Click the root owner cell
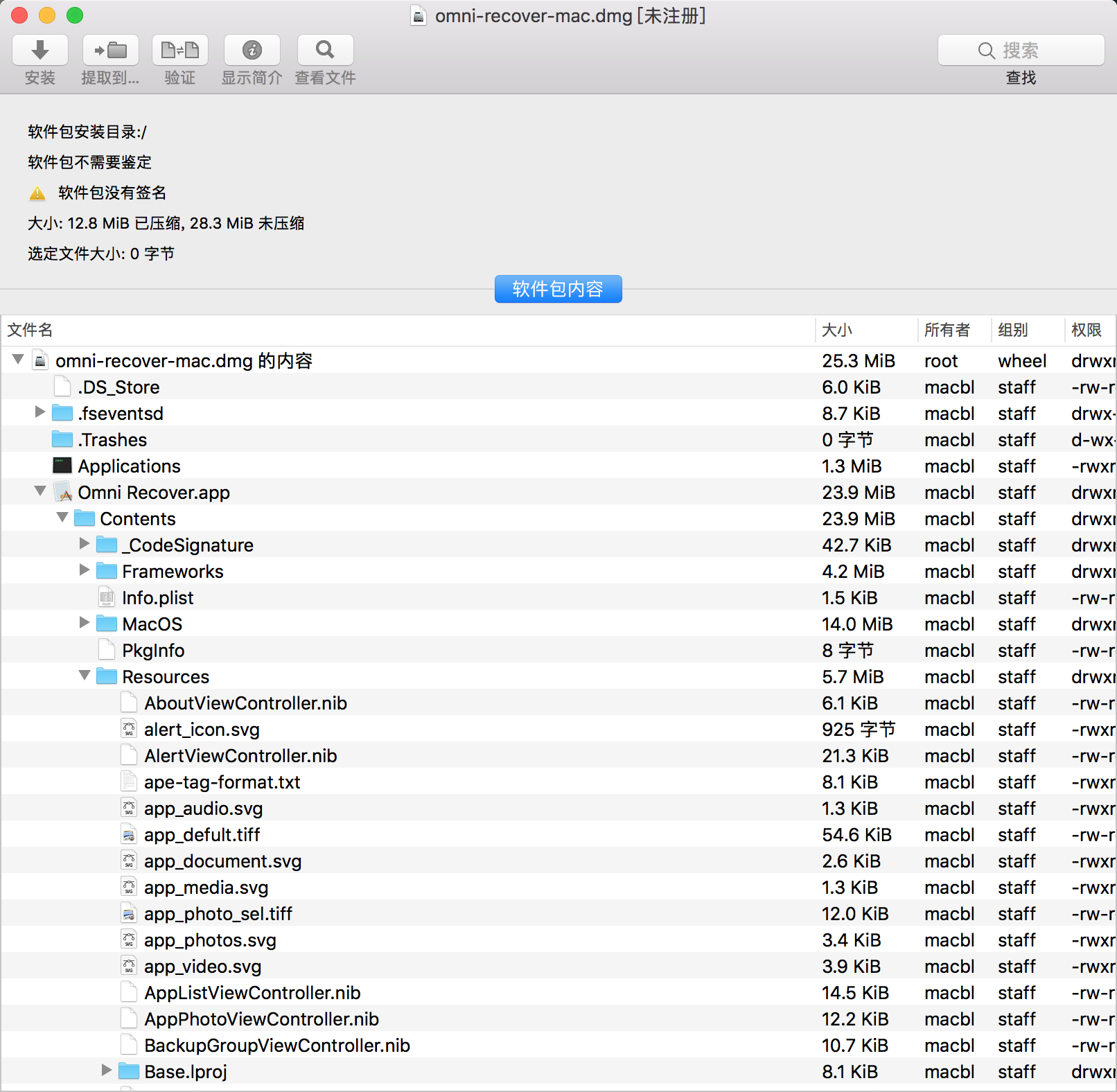Image resolution: width=1117 pixels, height=1092 pixels. click(x=941, y=361)
